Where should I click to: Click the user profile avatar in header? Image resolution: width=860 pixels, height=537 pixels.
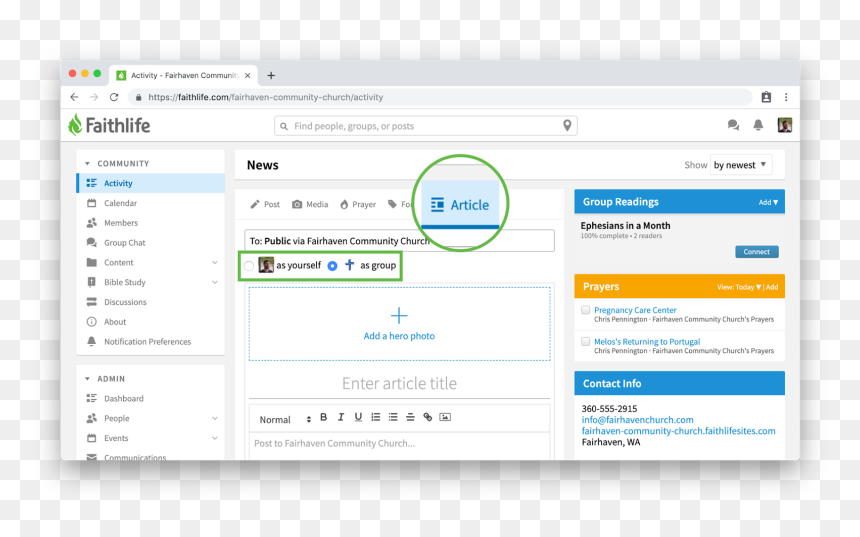pyautogui.click(x=784, y=125)
